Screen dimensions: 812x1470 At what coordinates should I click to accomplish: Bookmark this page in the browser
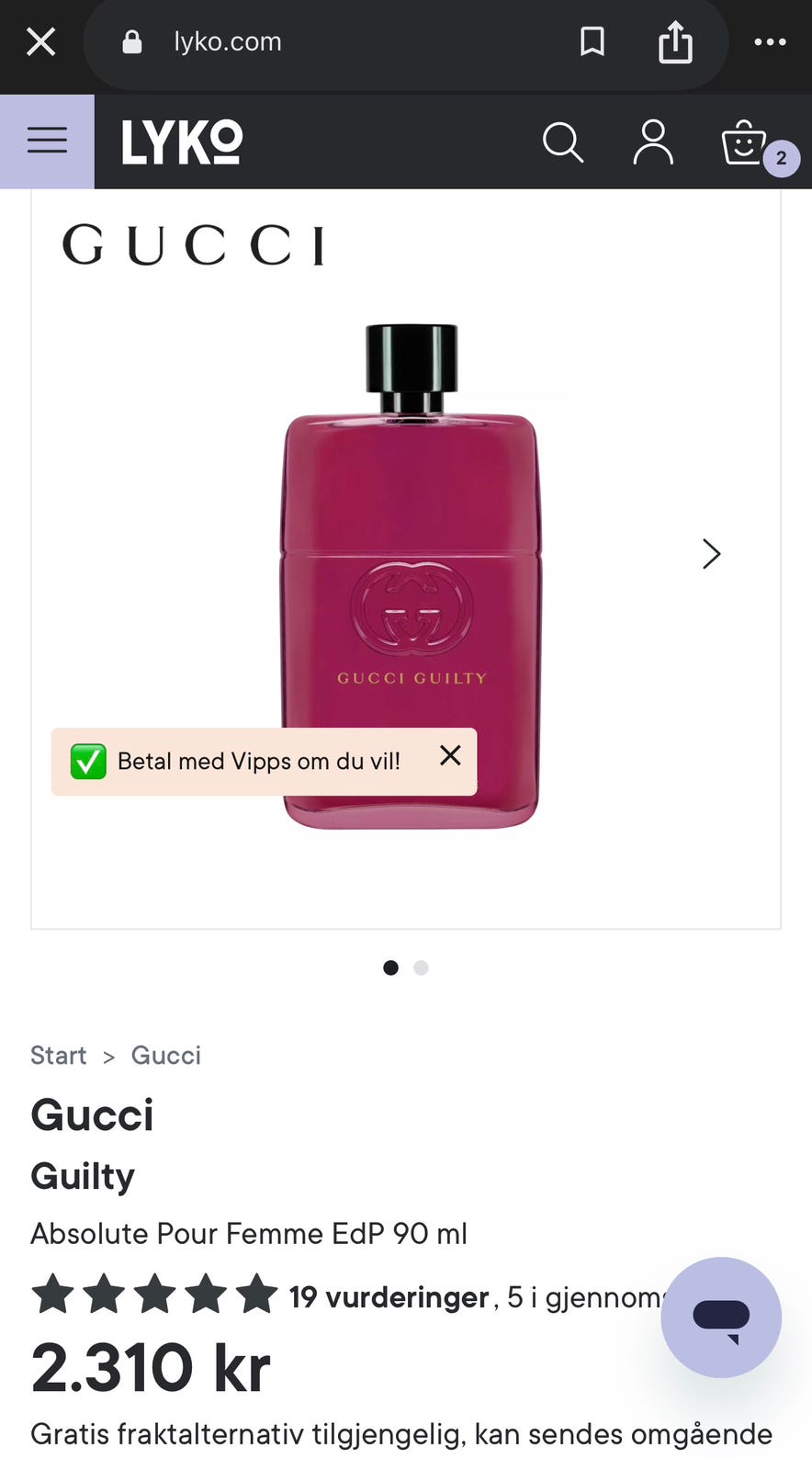tap(592, 41)
